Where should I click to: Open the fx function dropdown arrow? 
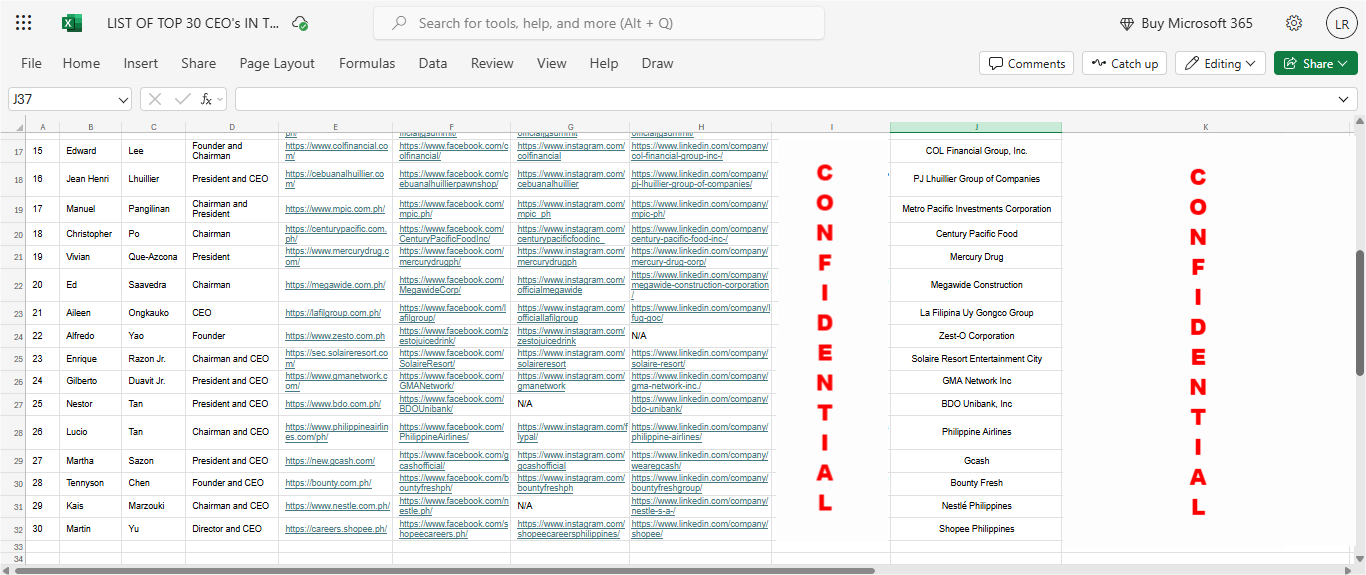click(x=220, y=99)
